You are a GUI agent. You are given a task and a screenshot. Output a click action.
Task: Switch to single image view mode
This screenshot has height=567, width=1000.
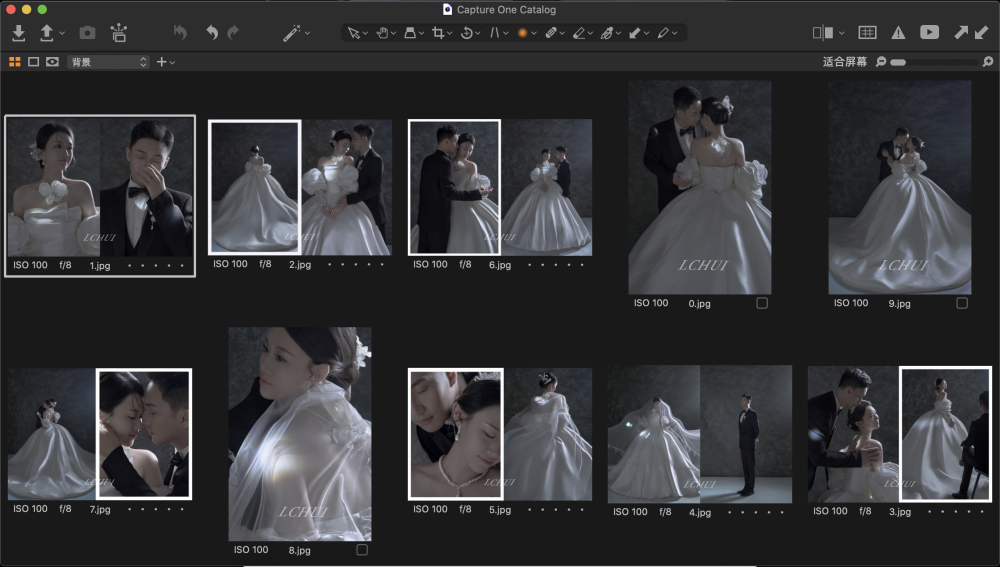[33, 62]
